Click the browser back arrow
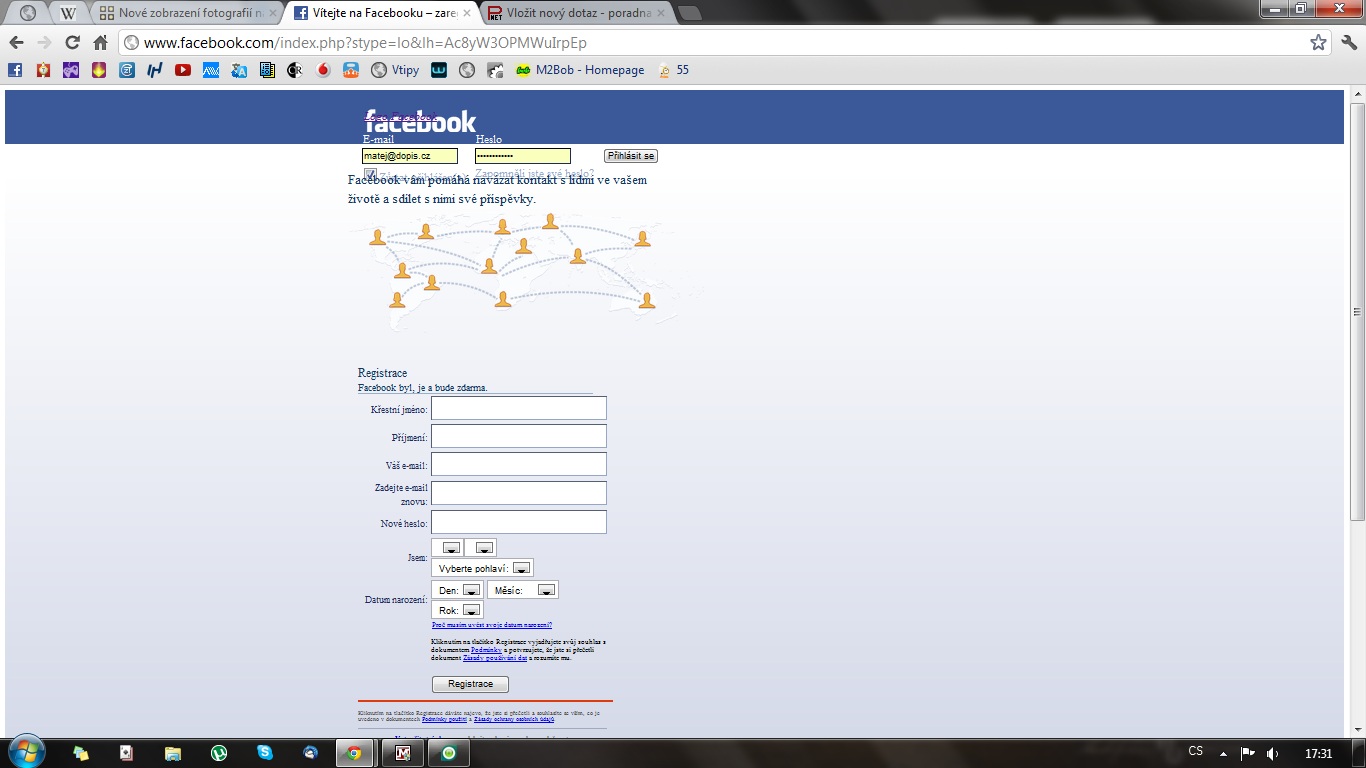Viewport: 1366px width, 768px height. coord(16,43)
